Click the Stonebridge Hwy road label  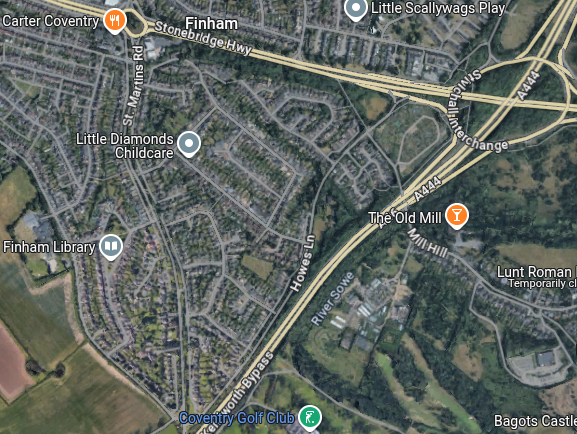(203, 38)
